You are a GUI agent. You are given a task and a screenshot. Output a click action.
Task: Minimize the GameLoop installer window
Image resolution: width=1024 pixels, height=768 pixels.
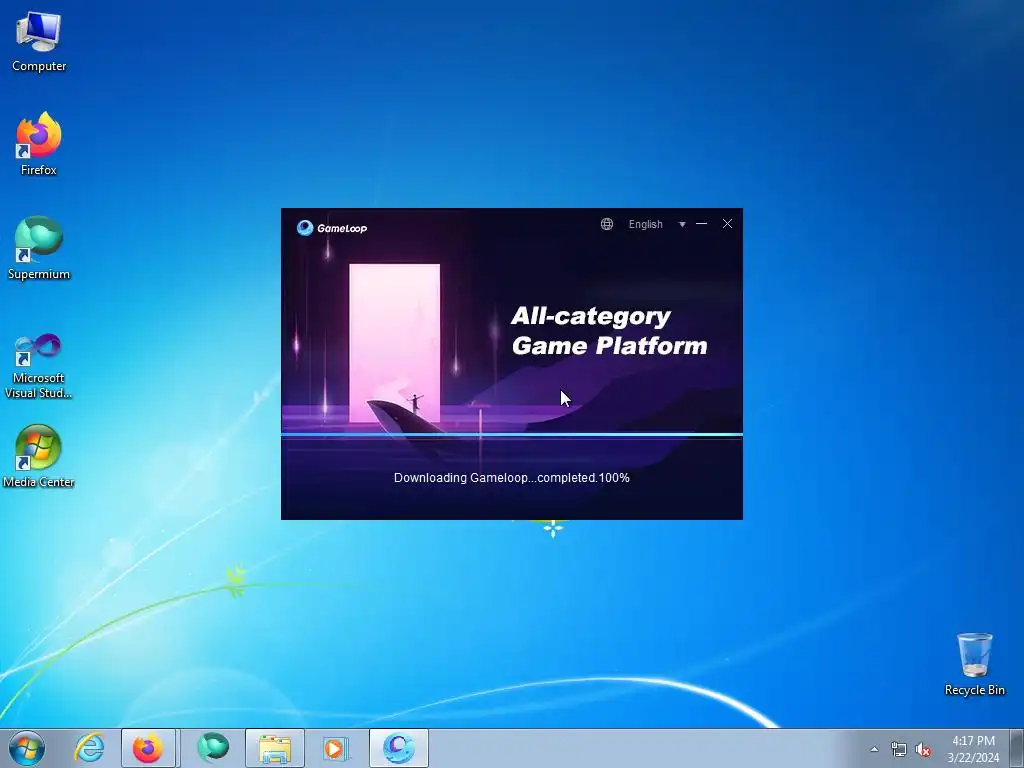coord(701,223)
